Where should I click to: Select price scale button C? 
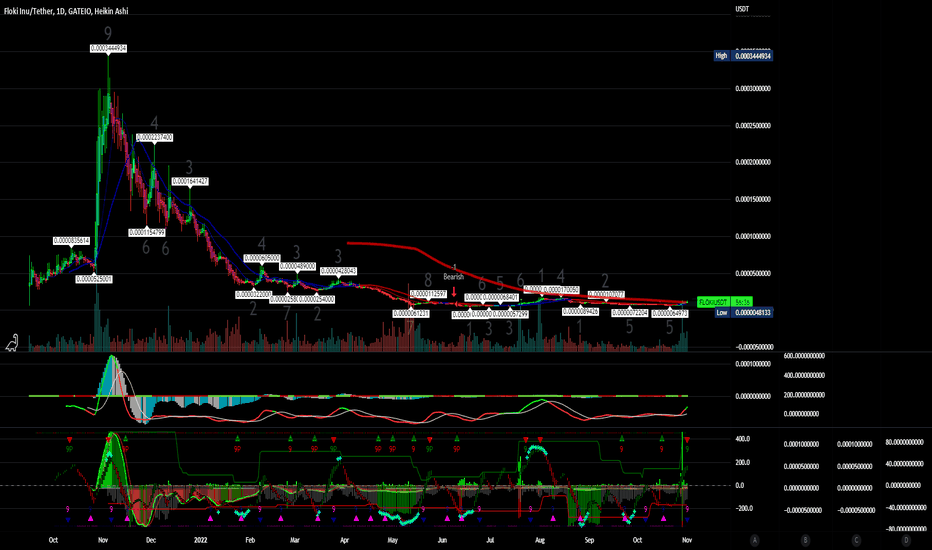coord(857,540)
